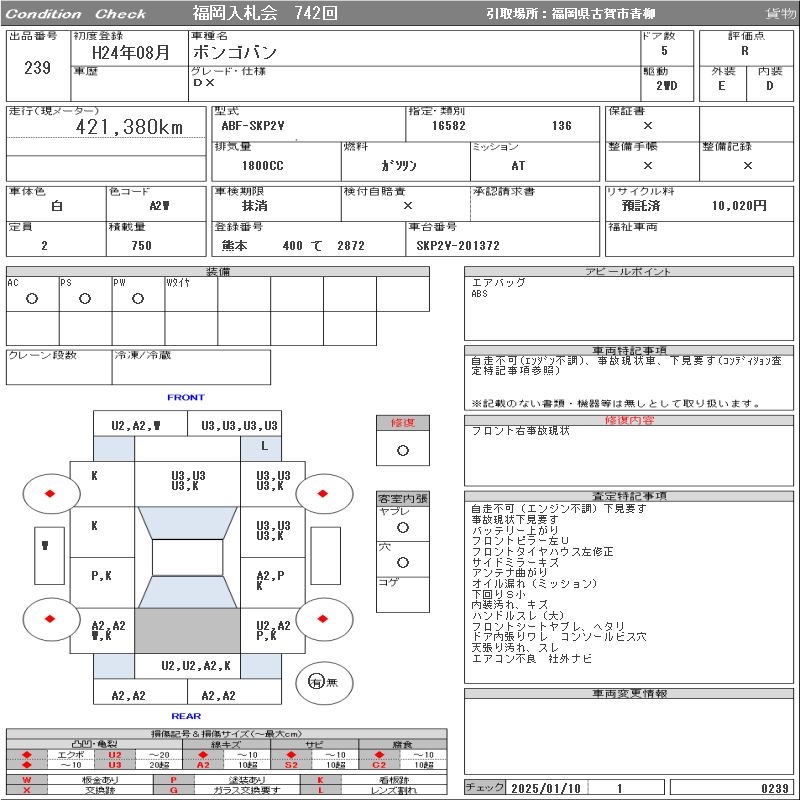The image size is (800, 800).
Task: Click the Condition Check header title
Action: [x=76, y=13]
